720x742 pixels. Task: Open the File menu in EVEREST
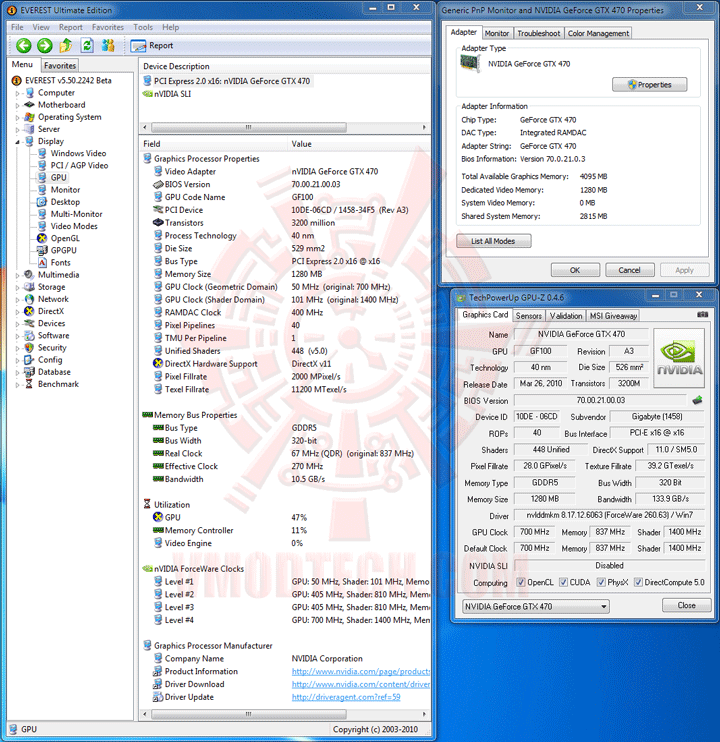pos(17,27)
